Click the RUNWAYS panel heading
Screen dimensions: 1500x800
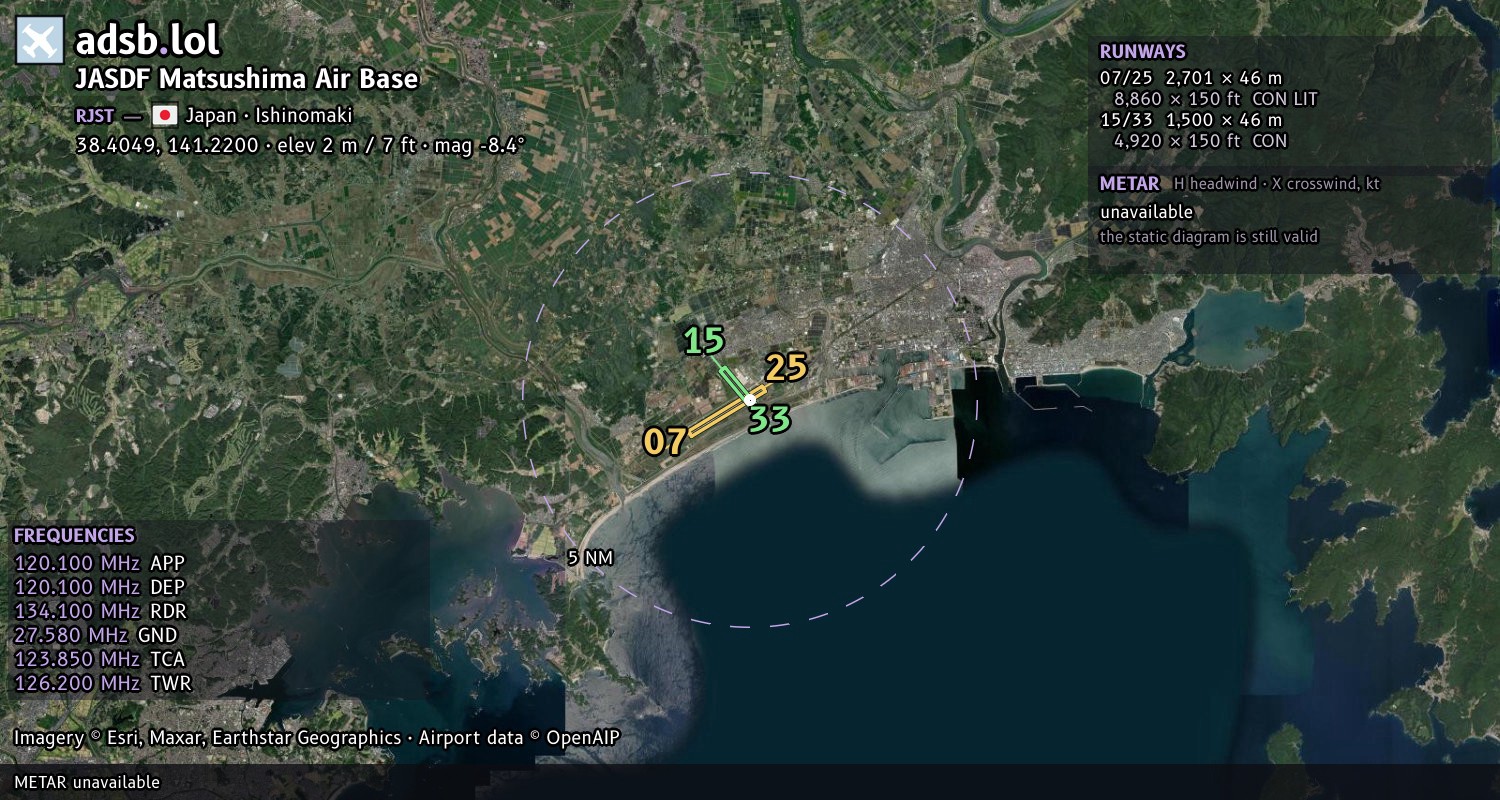[x=1142, y=51]
